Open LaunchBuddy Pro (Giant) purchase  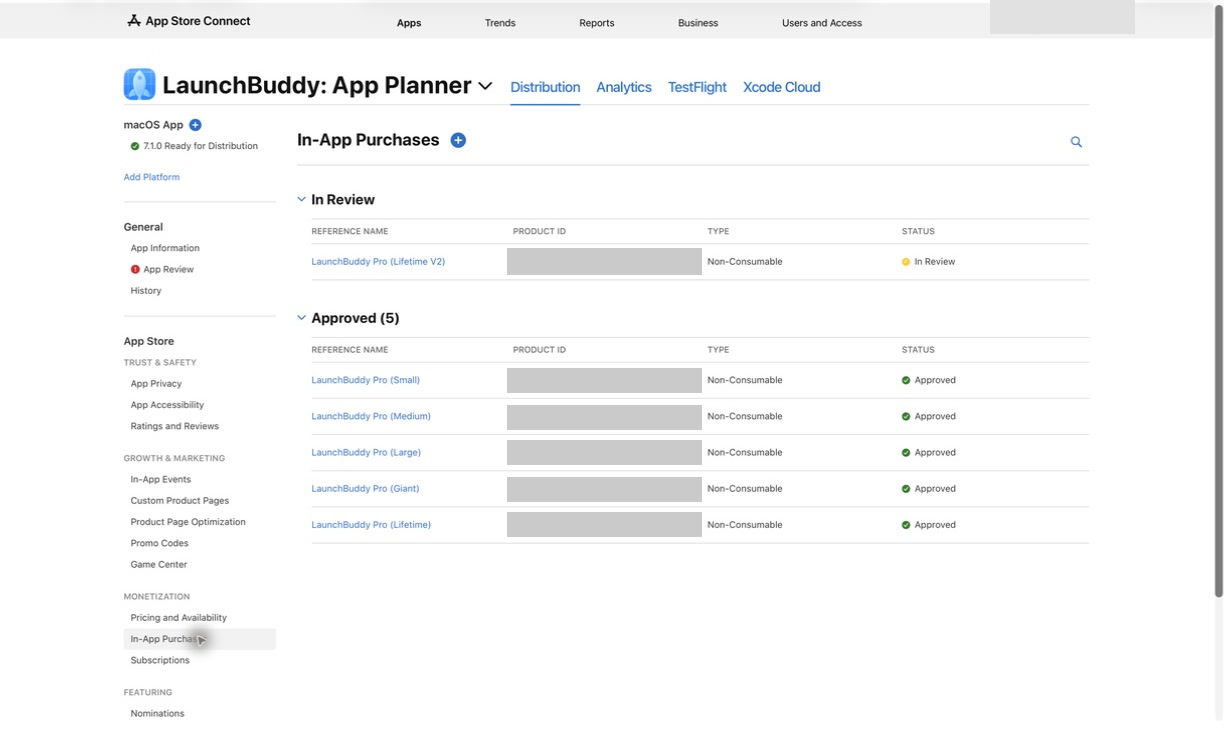[x=365, y=489]
